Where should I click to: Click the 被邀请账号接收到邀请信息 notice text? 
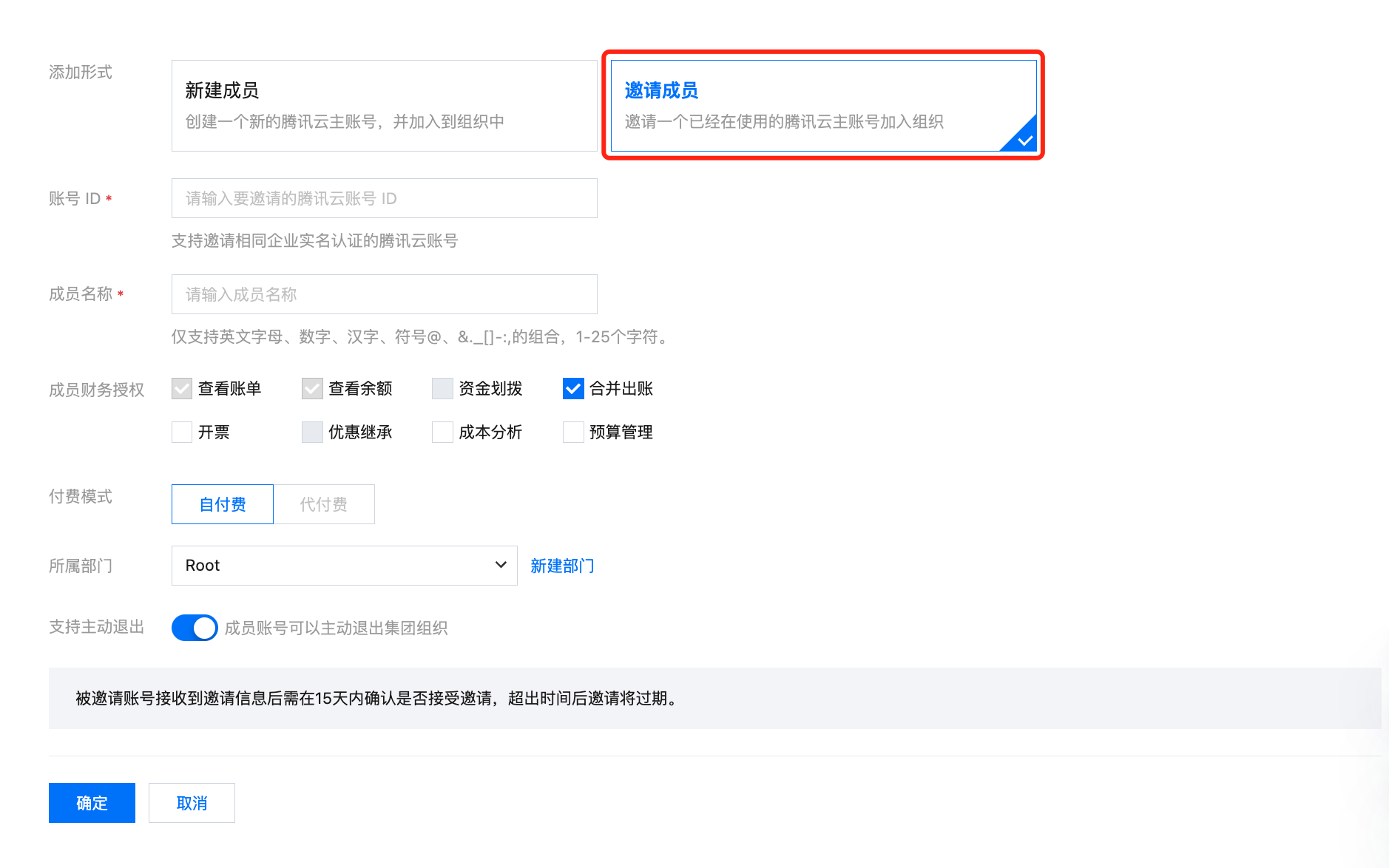[x=379, y=699]
